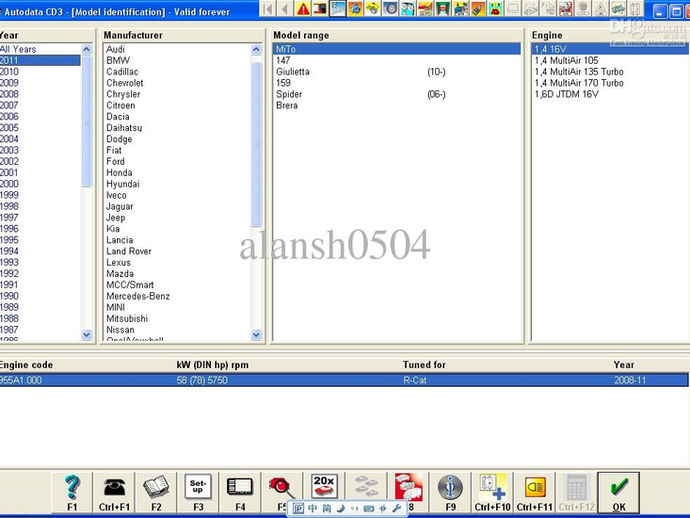Select model 147 in Model range
This screenshot has width=690, height=518.
coord(397,60)
